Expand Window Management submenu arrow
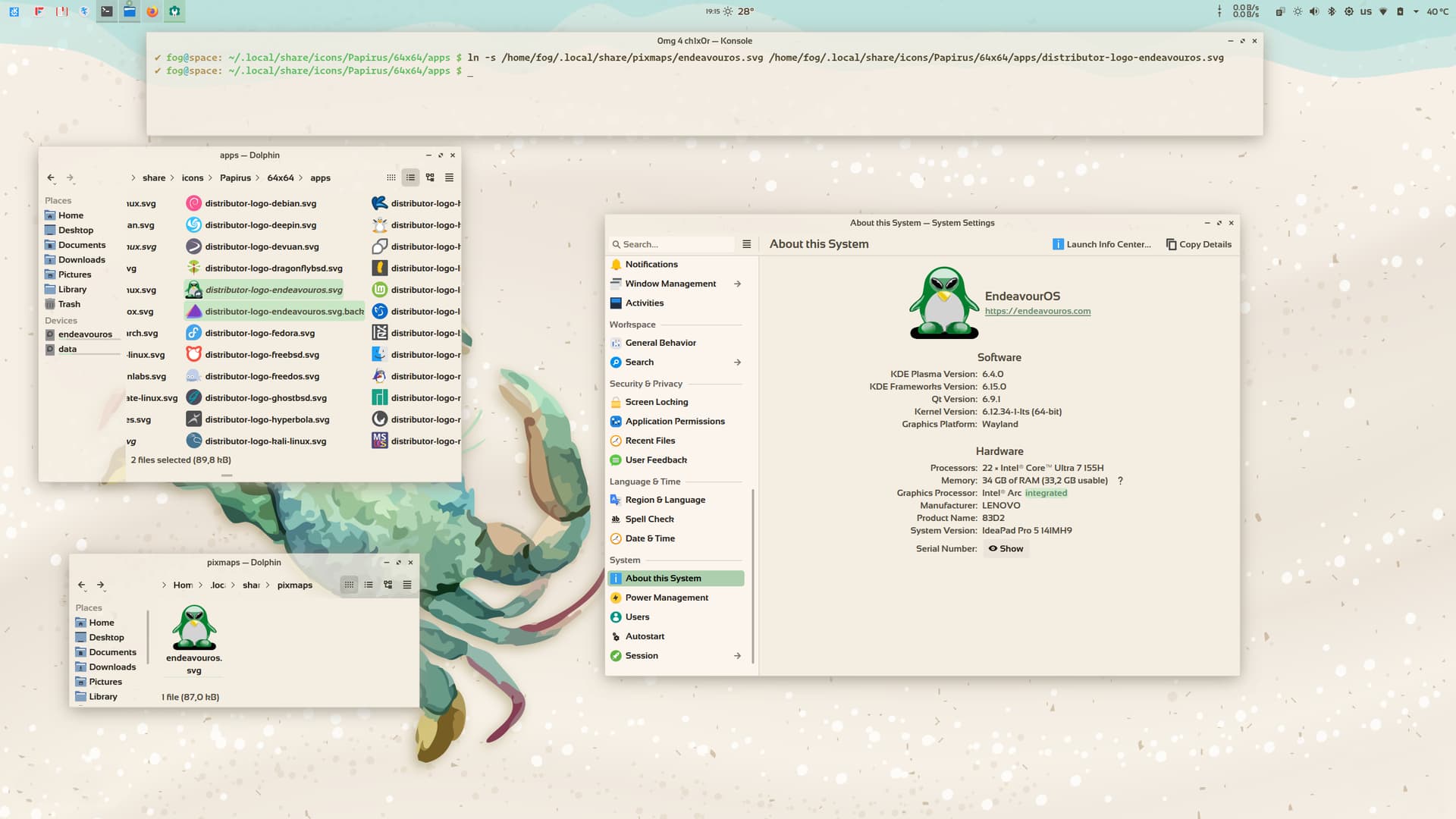1456x819 pixels. tap(737, 284)
